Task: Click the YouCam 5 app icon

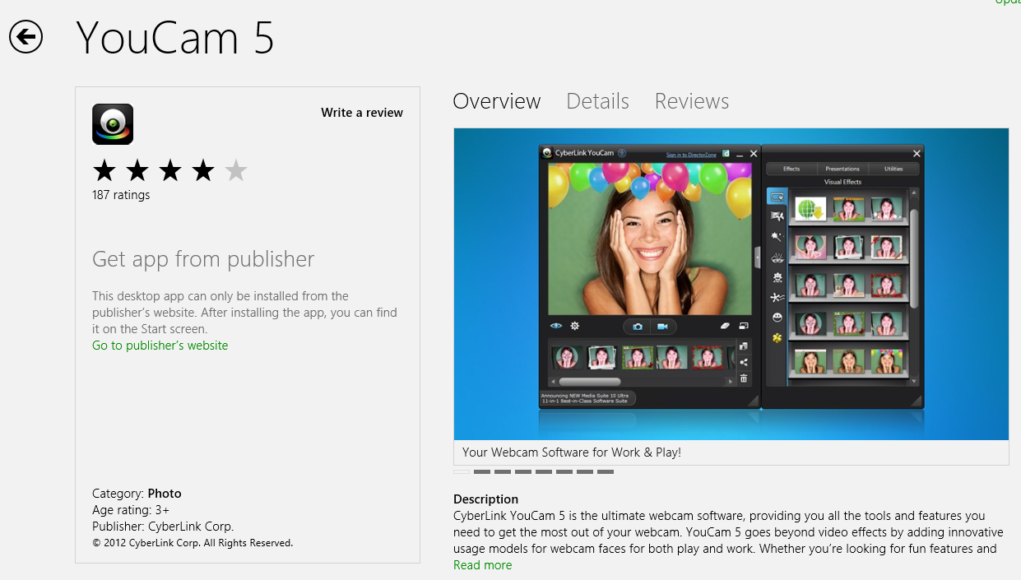Action: point(113,124)
